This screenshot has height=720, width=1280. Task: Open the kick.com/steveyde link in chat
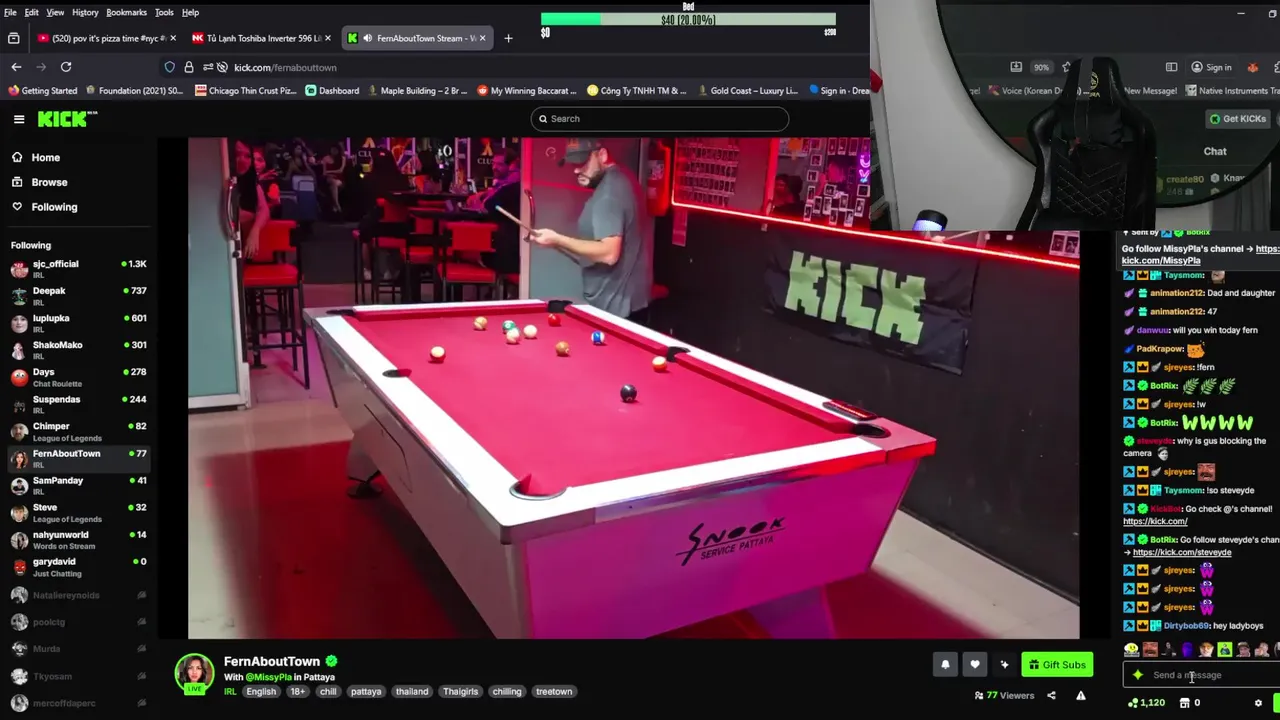pyautogui.click(x=1181, y=552)
